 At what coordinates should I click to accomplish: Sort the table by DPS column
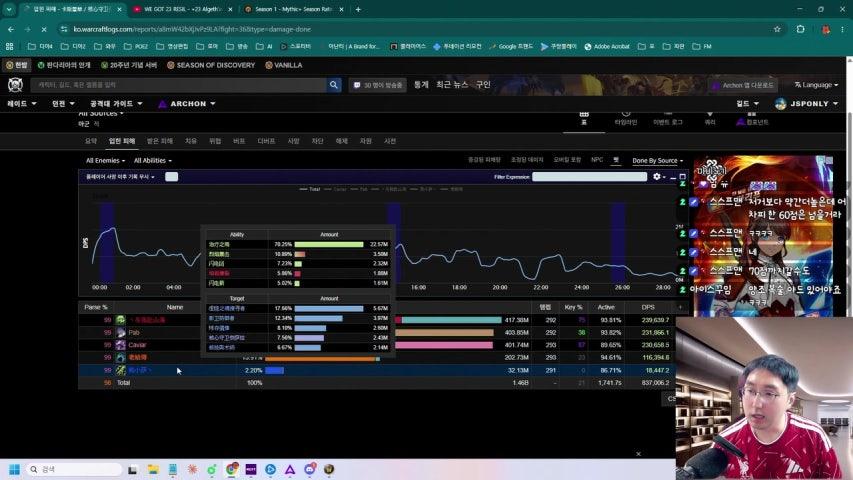(x=647, y=307)
